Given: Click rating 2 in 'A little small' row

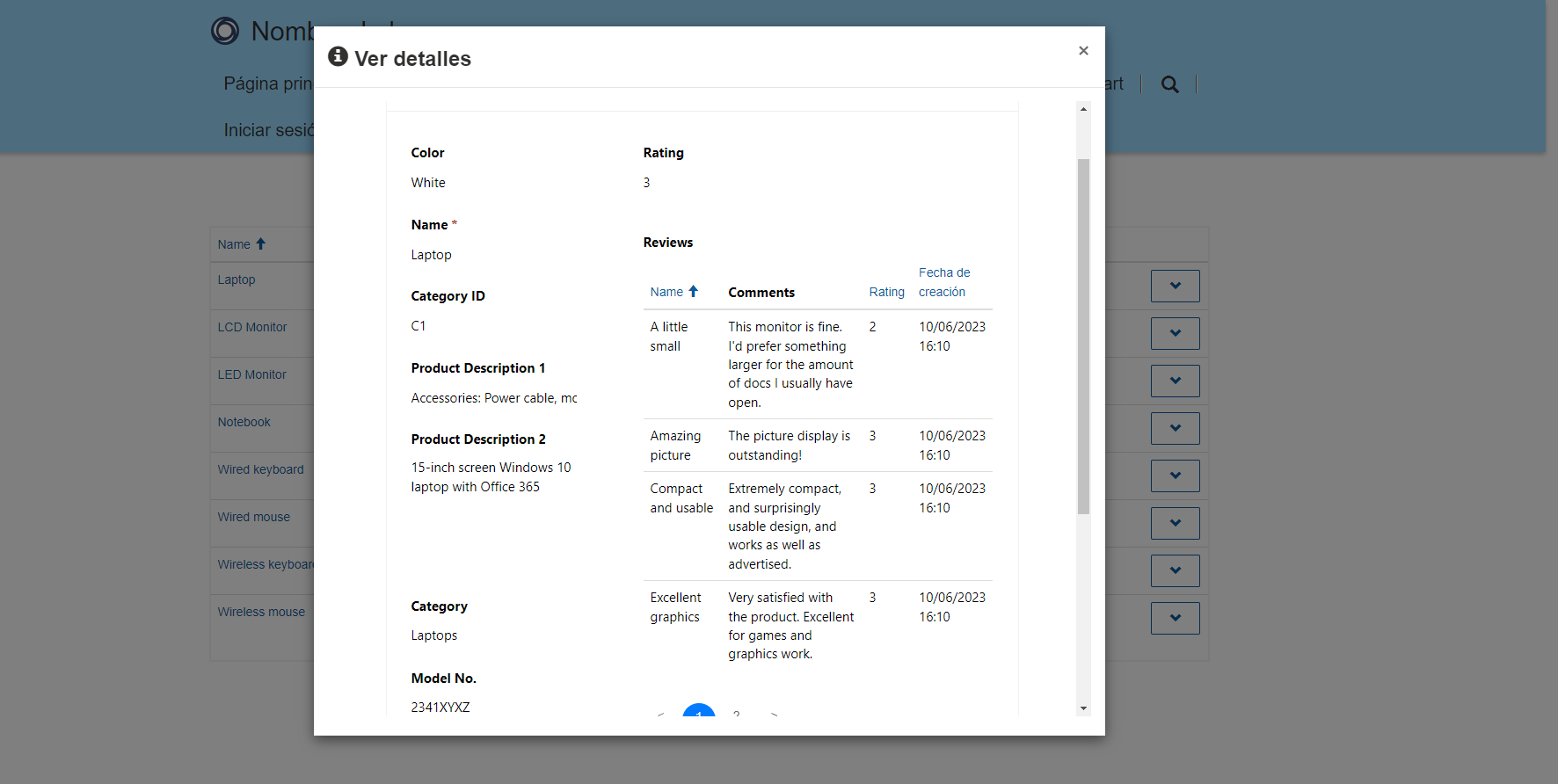Looking at the screenshot, I should pos(872,327).
